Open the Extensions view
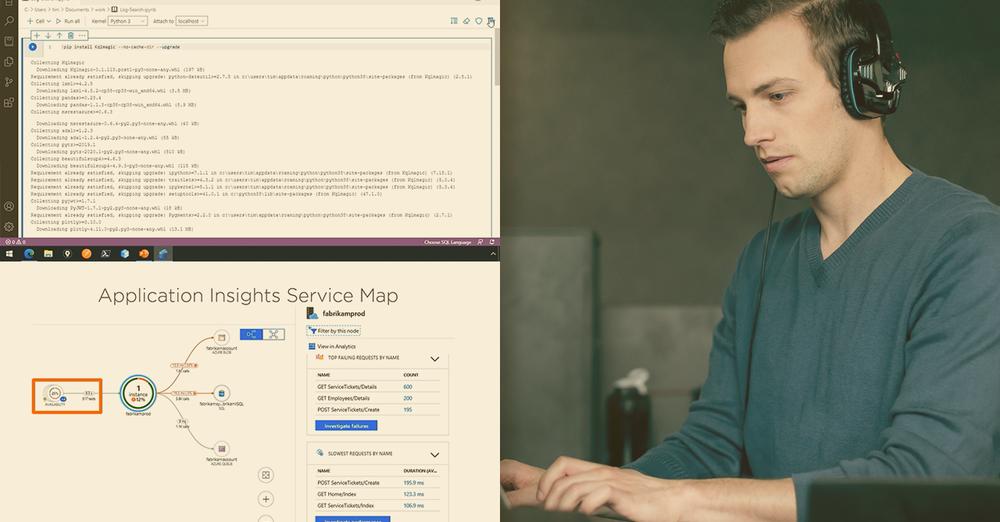Image resolution: width=1000 pixels, height=522 pixels. pyautogui.click(x=9, y=102)
